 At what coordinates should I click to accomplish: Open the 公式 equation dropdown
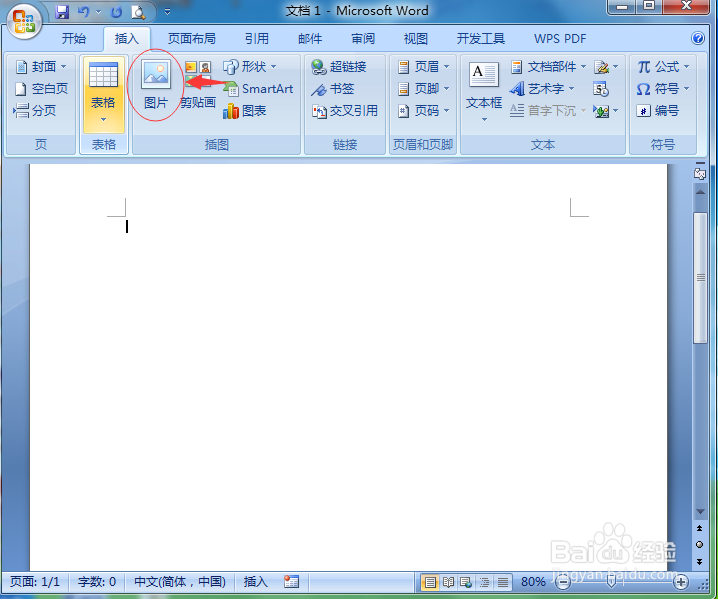coord(663,67)
